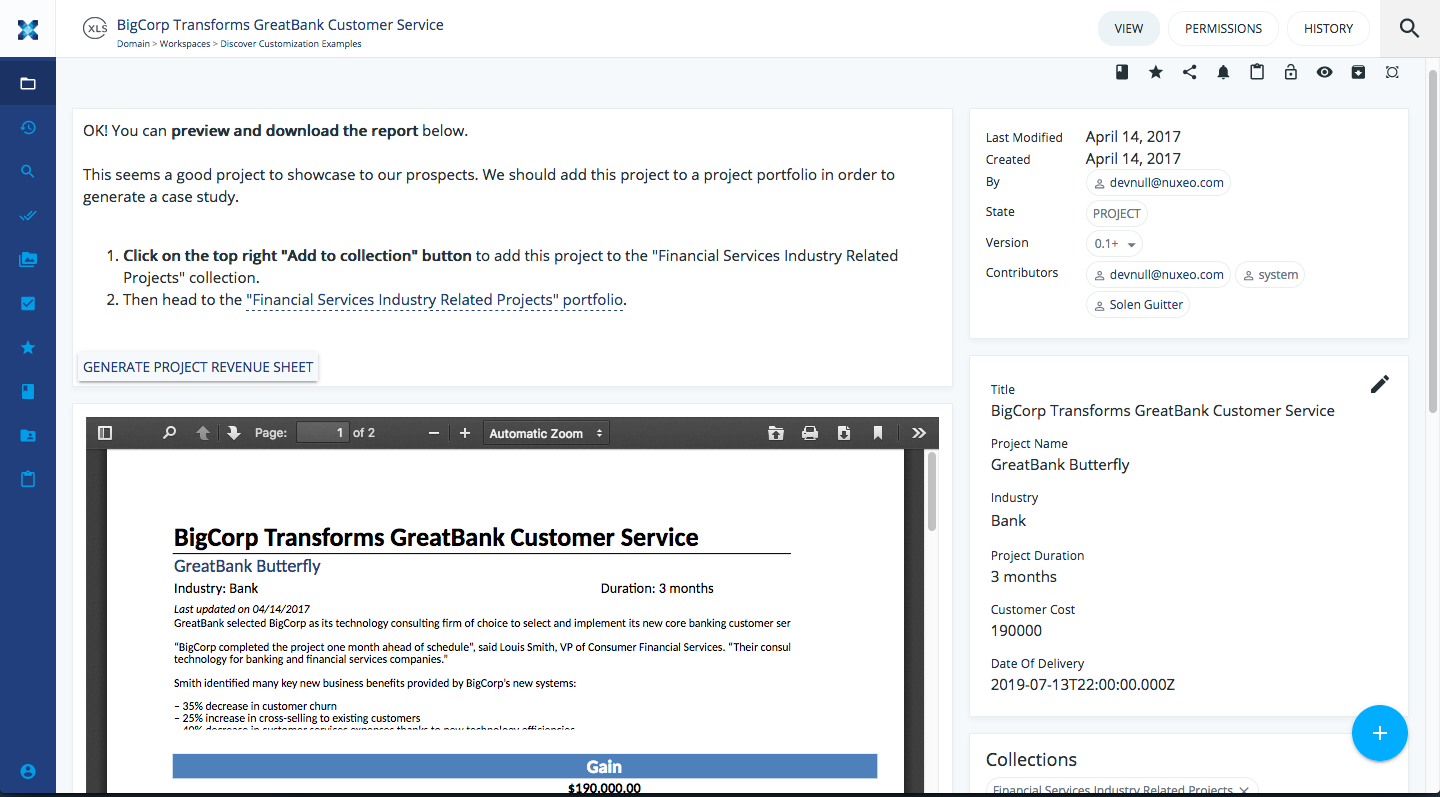This screenshot has width=1440, height=797.
Task: Click the blue floating plus create button
Action: 1380,733
